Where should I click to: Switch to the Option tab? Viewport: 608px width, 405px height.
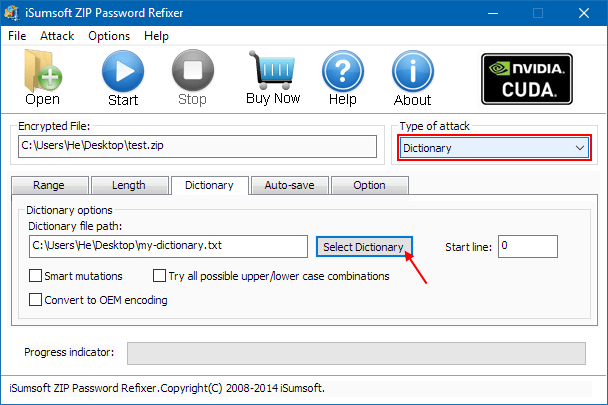point(369,185)
